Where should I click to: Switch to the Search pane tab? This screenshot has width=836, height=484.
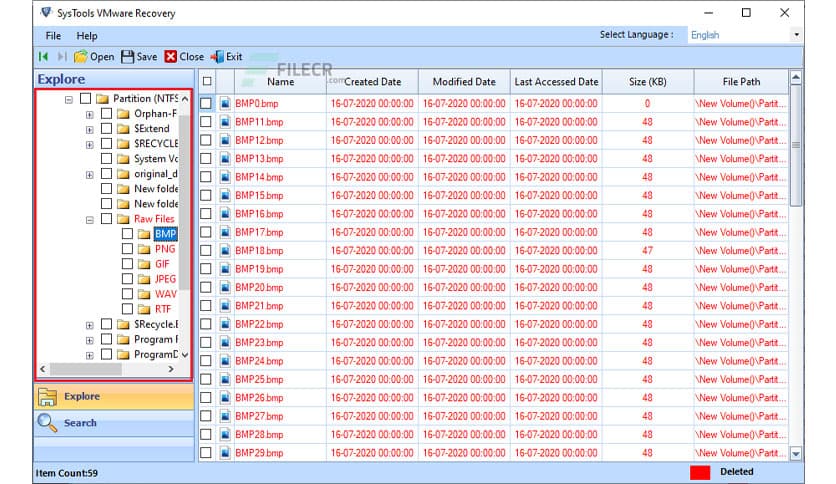pos(114,423)
